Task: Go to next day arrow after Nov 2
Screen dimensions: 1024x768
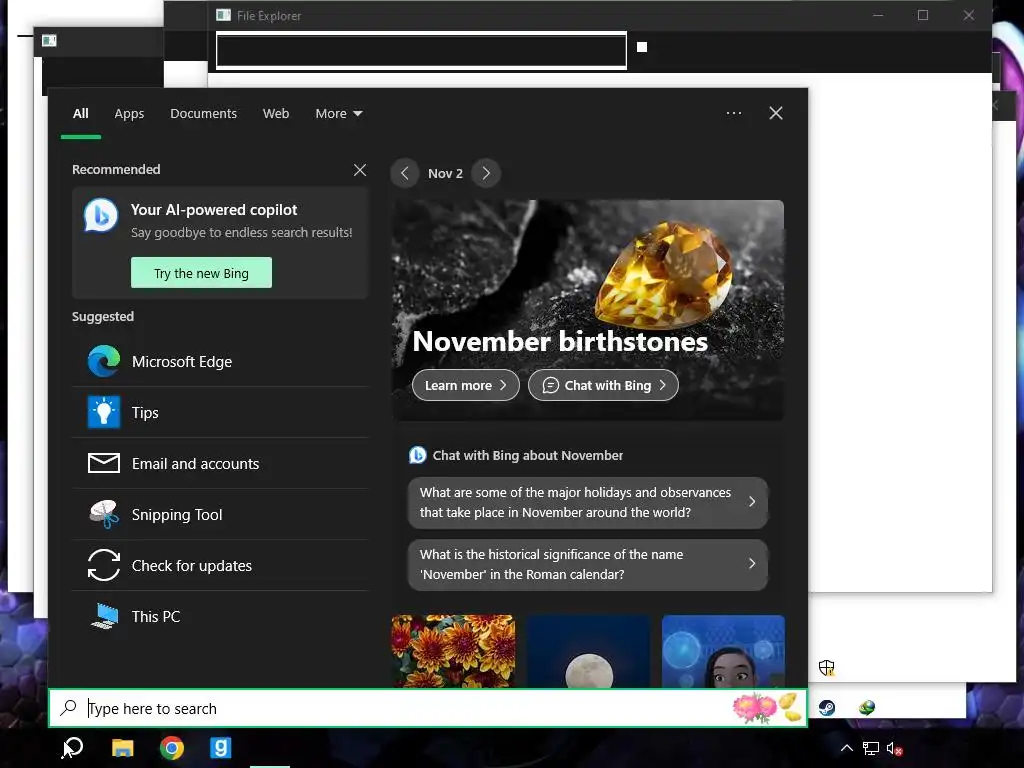Action: (486, 173)
